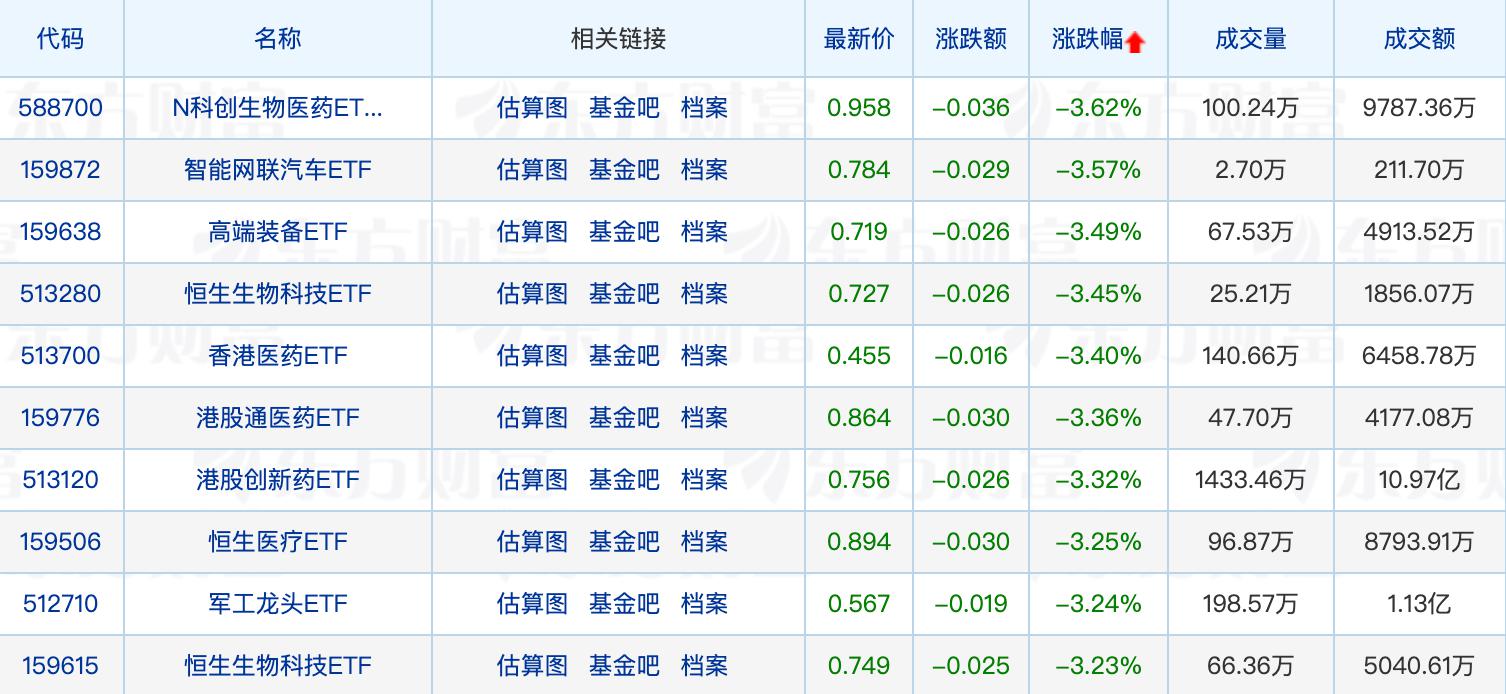This screenshot has height=694, width=1506.
Task: Click the 涨跌额 column header
Action: coord(971,39)
